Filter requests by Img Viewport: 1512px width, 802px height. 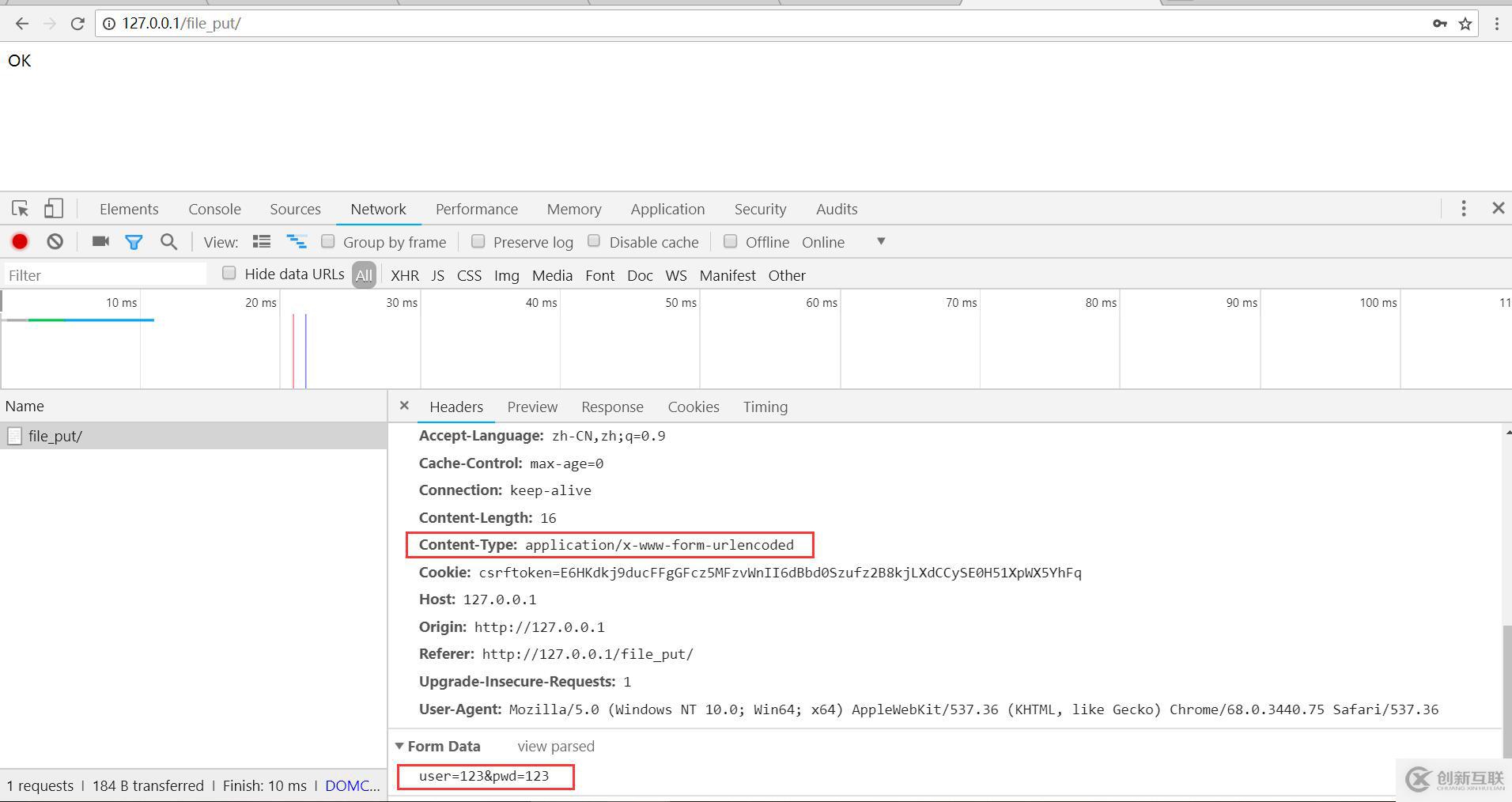tap(506, 275)
